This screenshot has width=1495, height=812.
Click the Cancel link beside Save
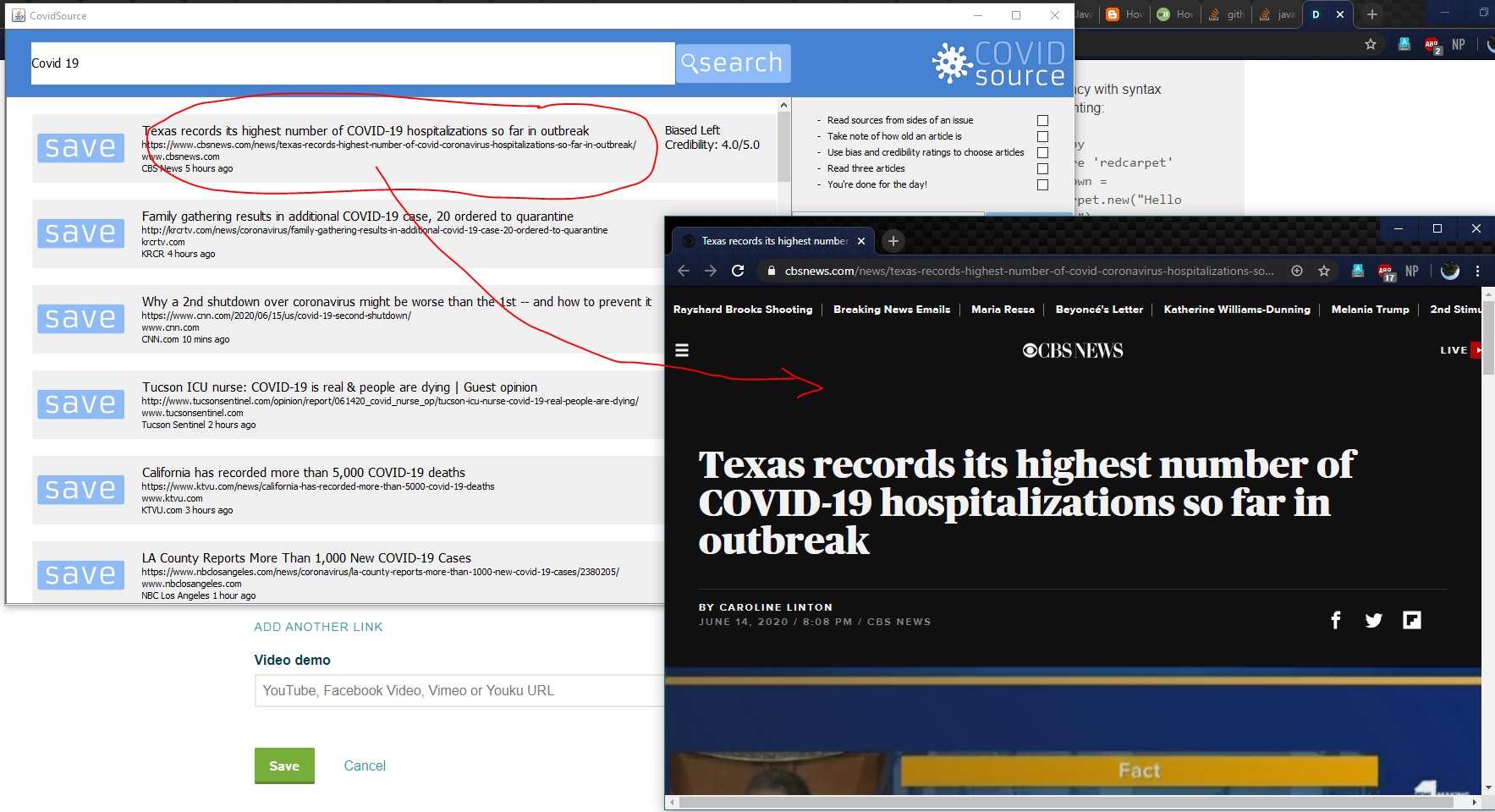point(365,765)
